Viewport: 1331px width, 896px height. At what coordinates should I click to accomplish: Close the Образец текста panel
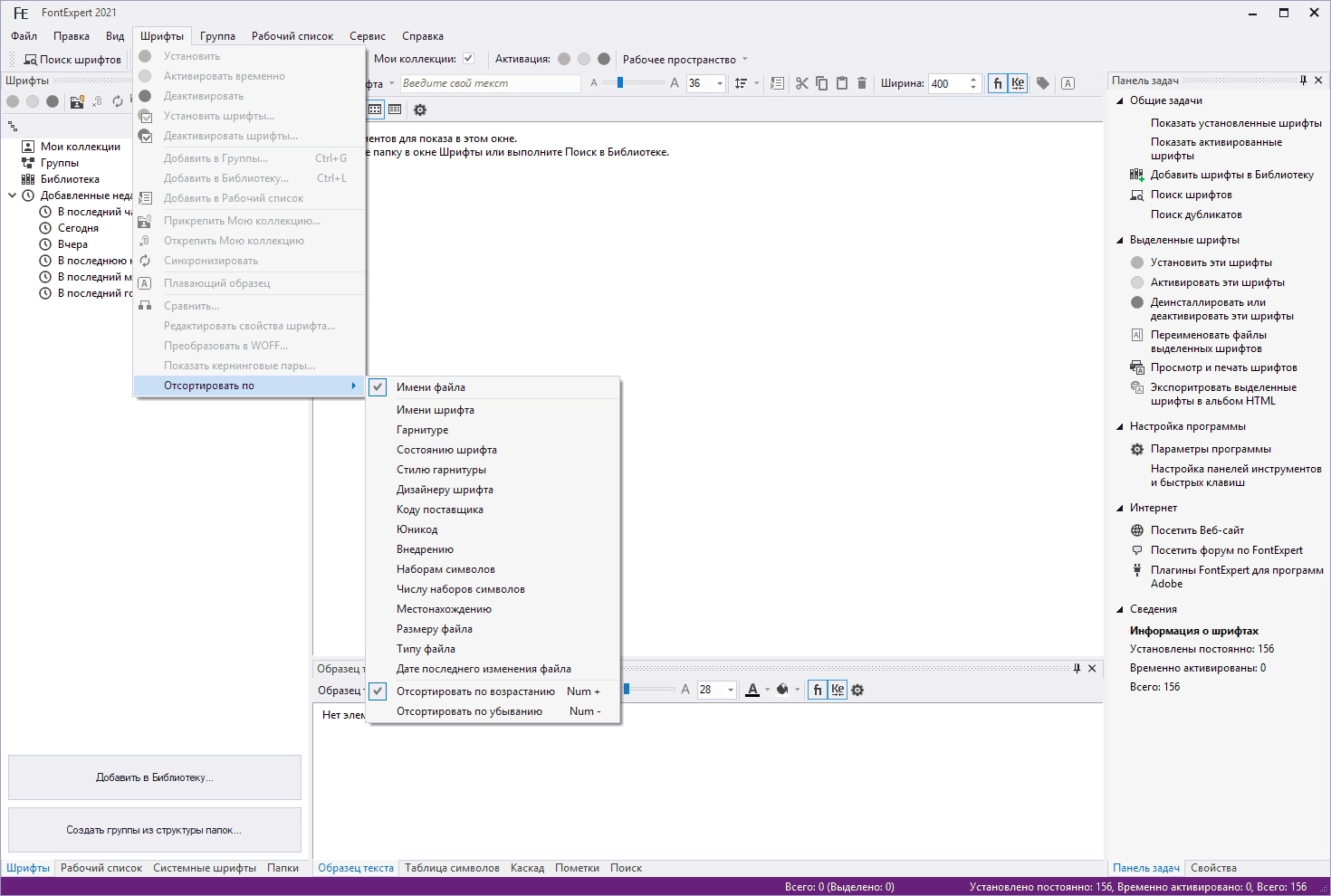coord(1092,668)
